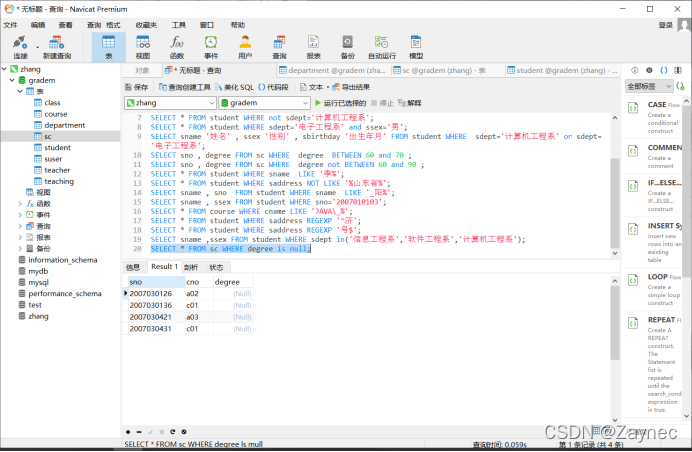
Task: Open the Info result tab
Action: click(133, 267)
